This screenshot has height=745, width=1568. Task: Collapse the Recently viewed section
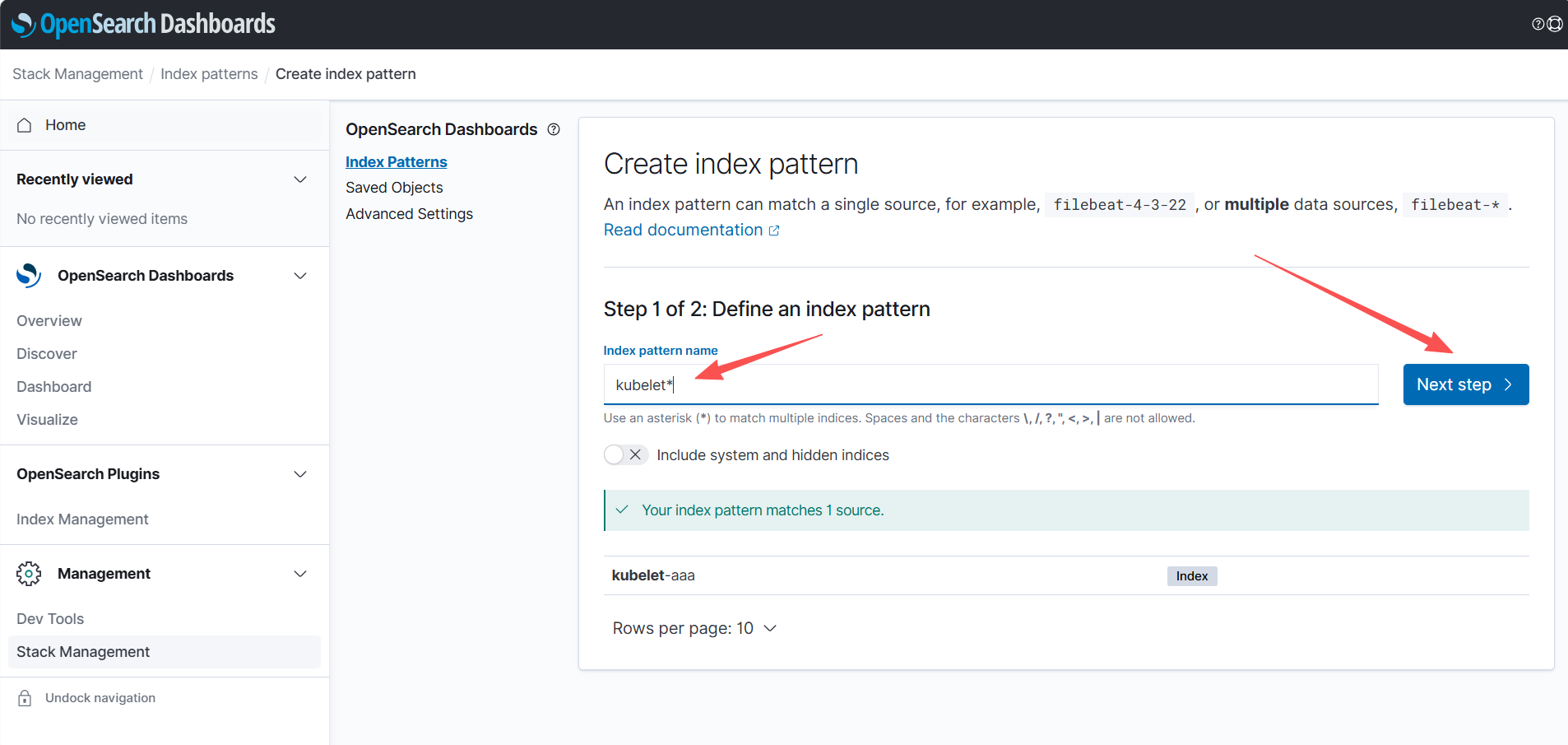coord(300,179)
